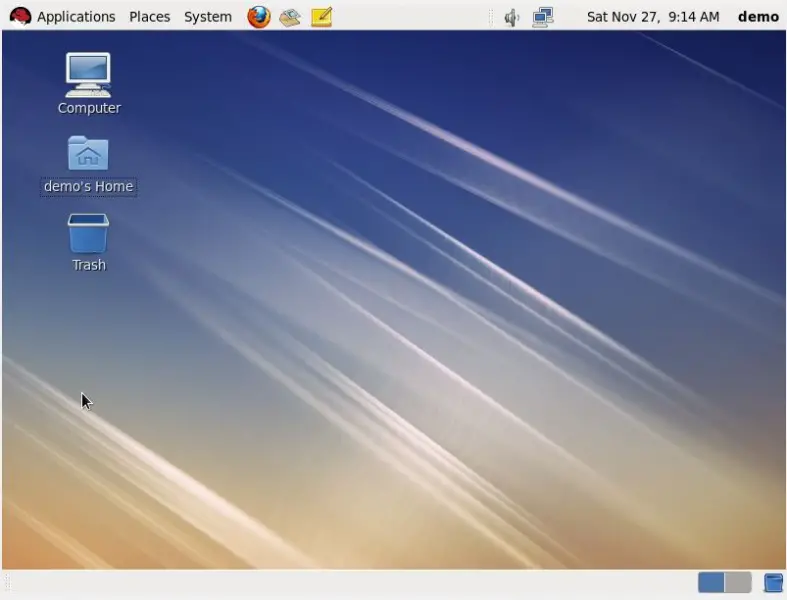
Task: Open the sticky notes launcher icon
Action: pyautogui.click(x=321, y=17)
